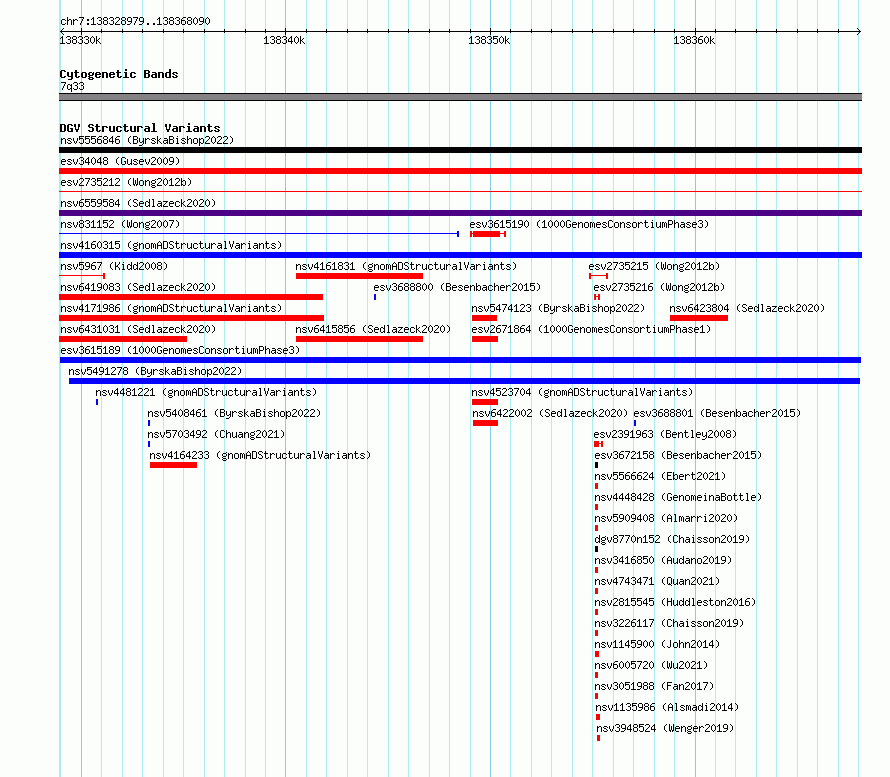
Task: Select the red nsv4164233 variant bar
Action: click(x=173, y=465)
